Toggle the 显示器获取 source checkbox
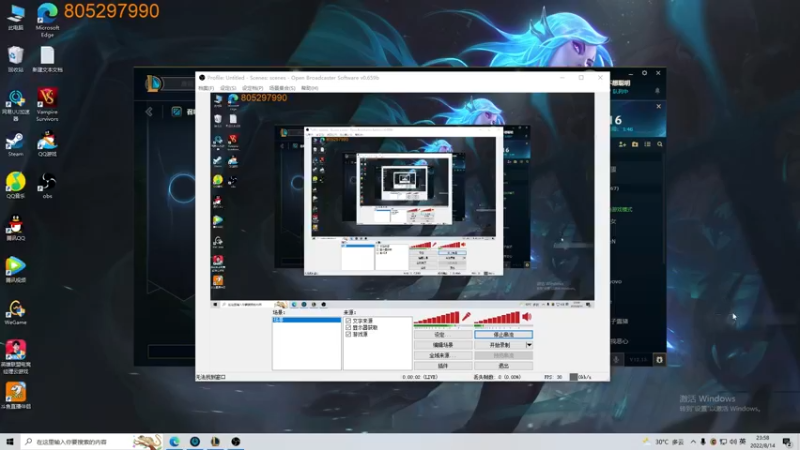Viewport: 800px width, 450px height. [x=348, y=328]
